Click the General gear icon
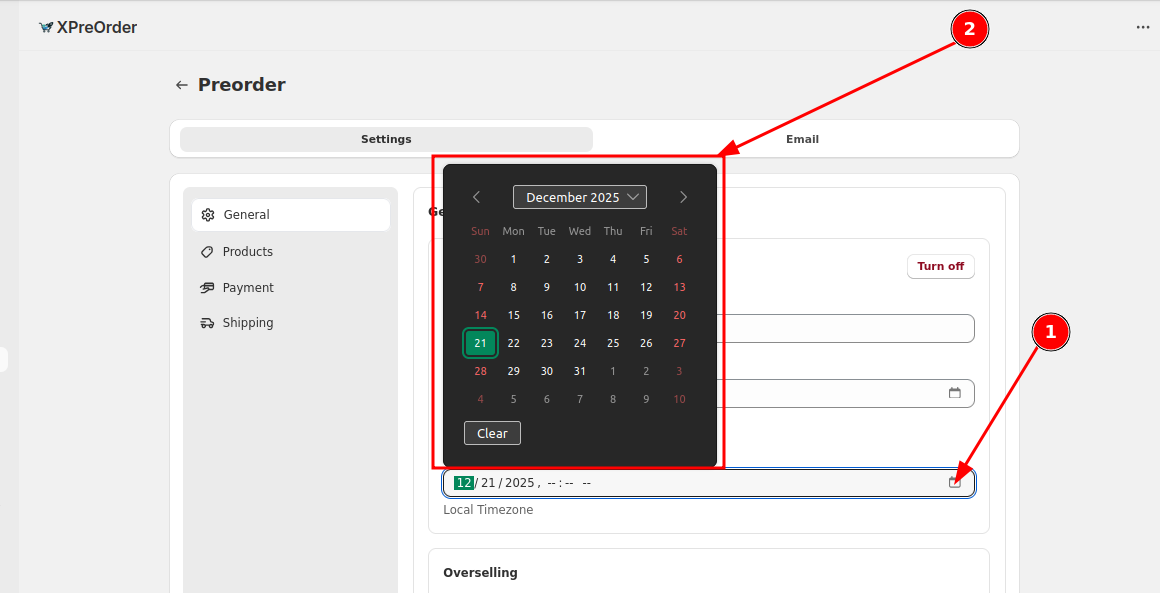1160x593 pixels. (208, 215)
